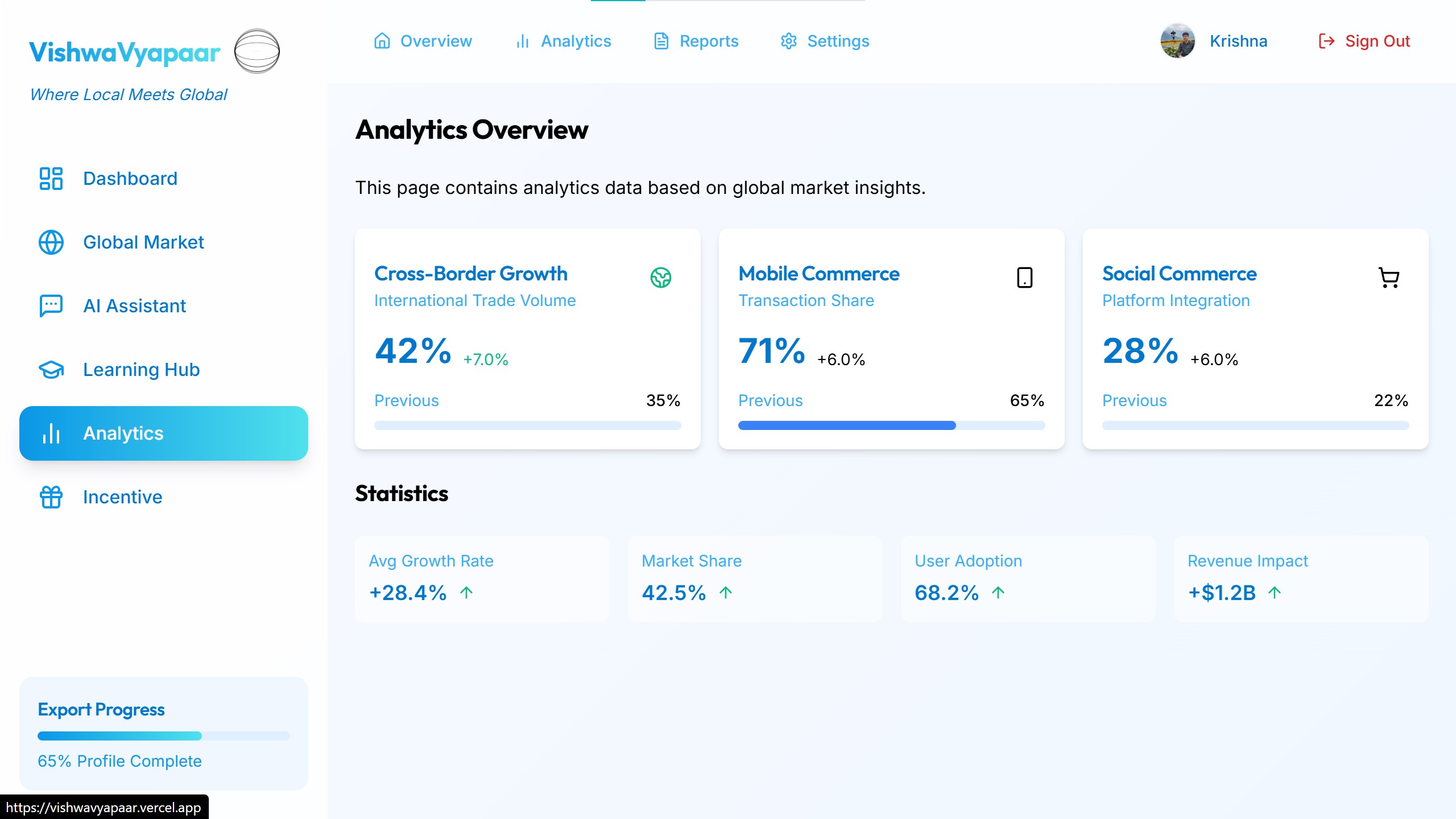Click the VishwaVyapaar globe logo icon

257,51
